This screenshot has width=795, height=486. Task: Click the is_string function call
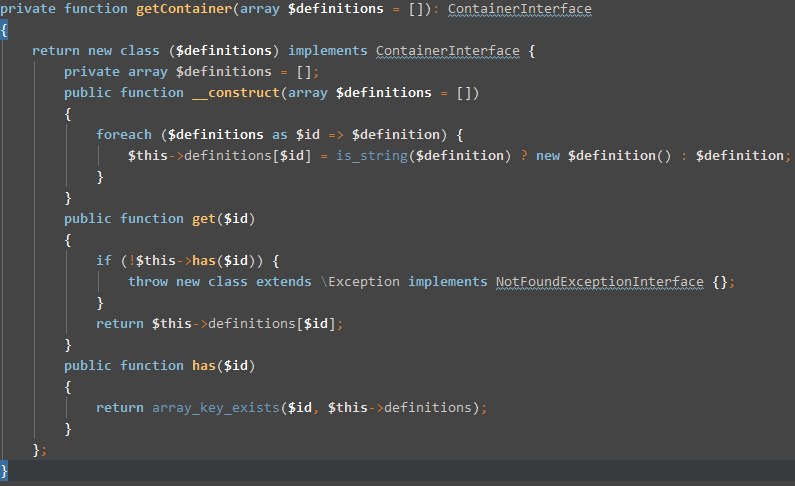372,156
